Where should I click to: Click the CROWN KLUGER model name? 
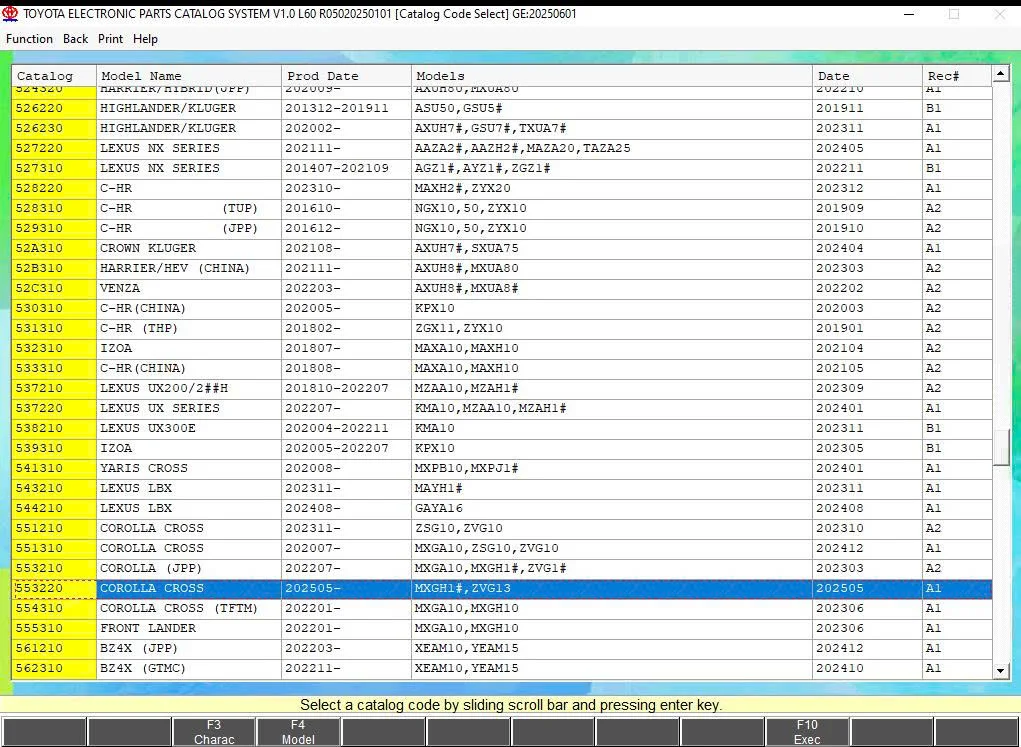click(148, 248)
